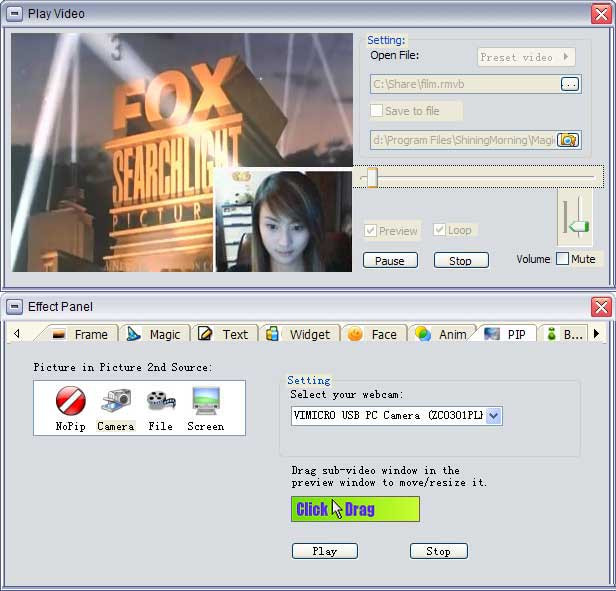Enable the Save to file checkbox
Viewport: 616px width, 591px height.
coord(376,110)
